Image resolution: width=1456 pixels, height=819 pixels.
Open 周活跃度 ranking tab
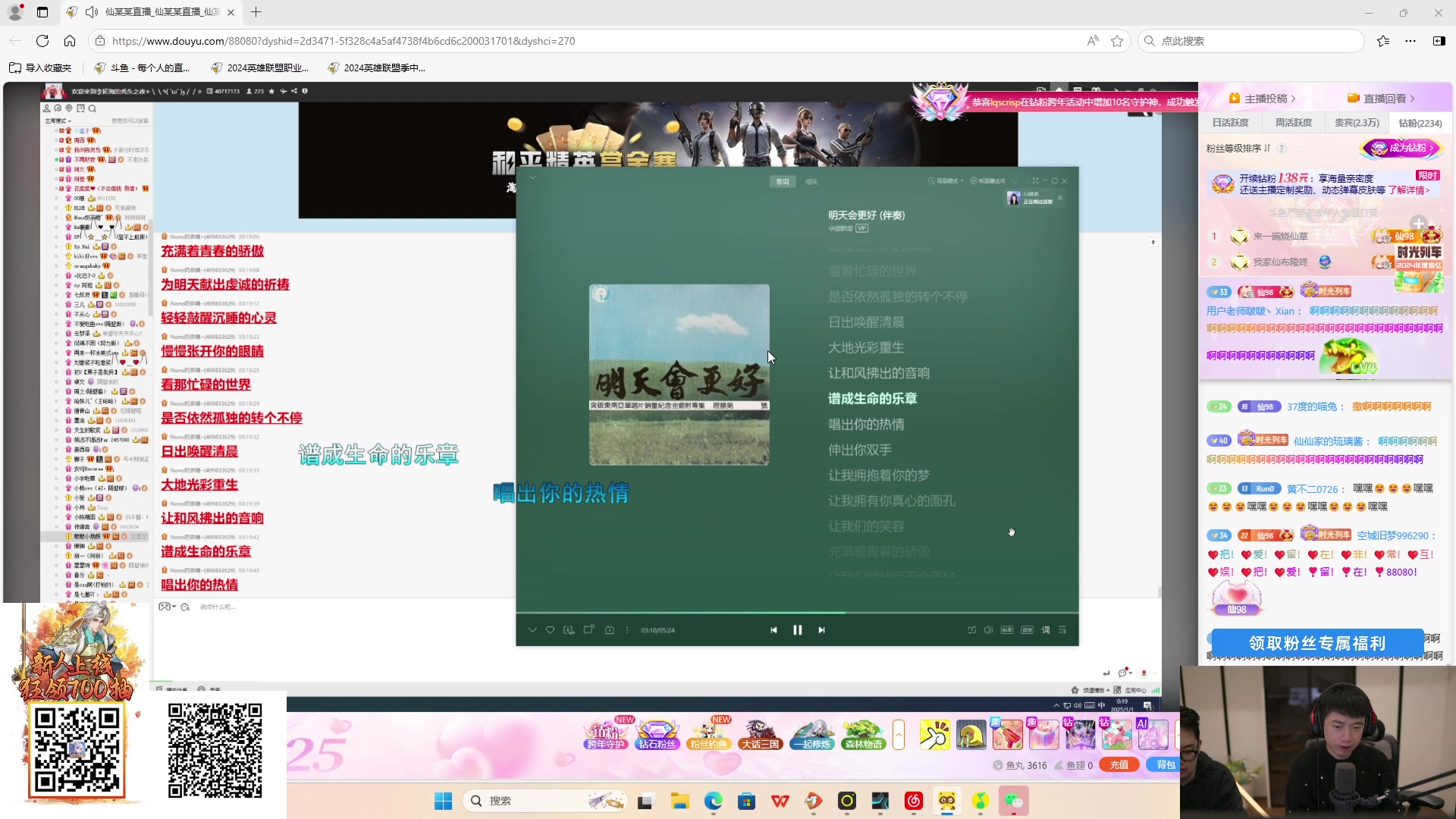pos(1294,123)
